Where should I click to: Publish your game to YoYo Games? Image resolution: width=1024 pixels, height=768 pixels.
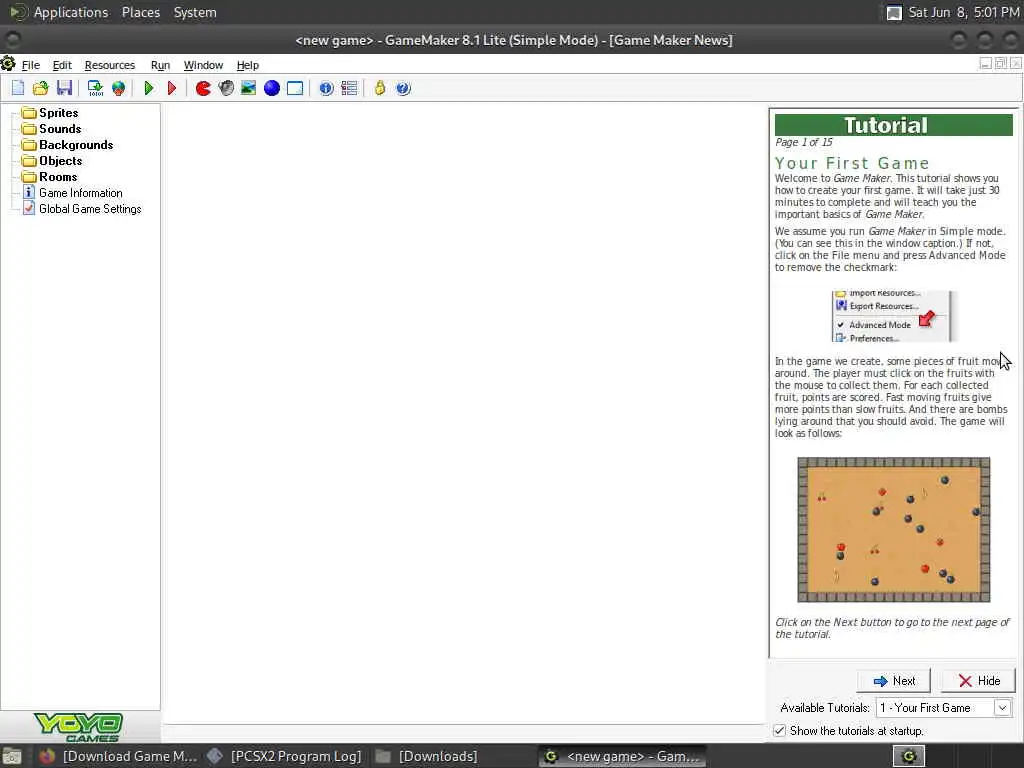click(x=118, y=88)
